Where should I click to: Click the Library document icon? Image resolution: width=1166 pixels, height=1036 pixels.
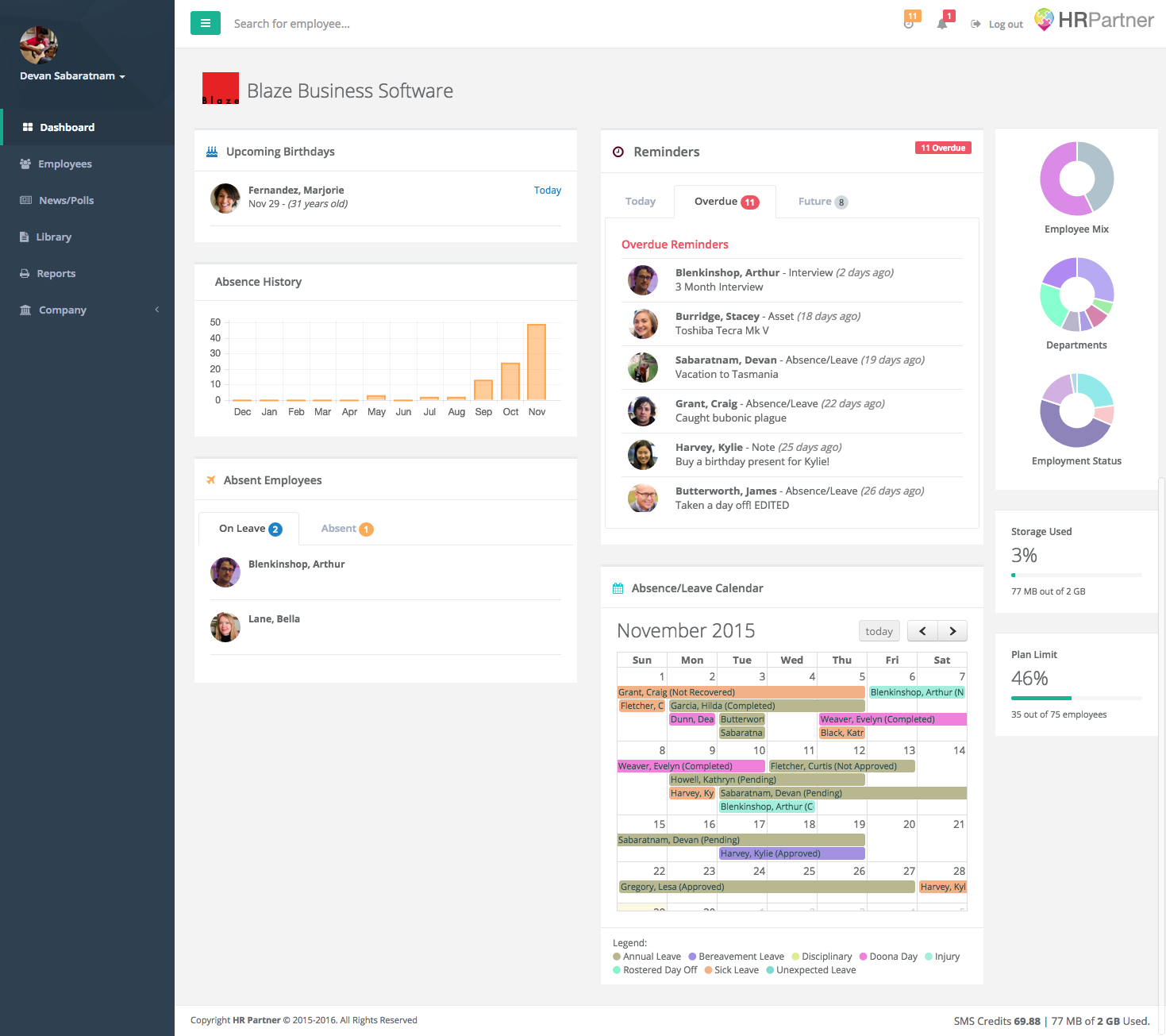25,237
